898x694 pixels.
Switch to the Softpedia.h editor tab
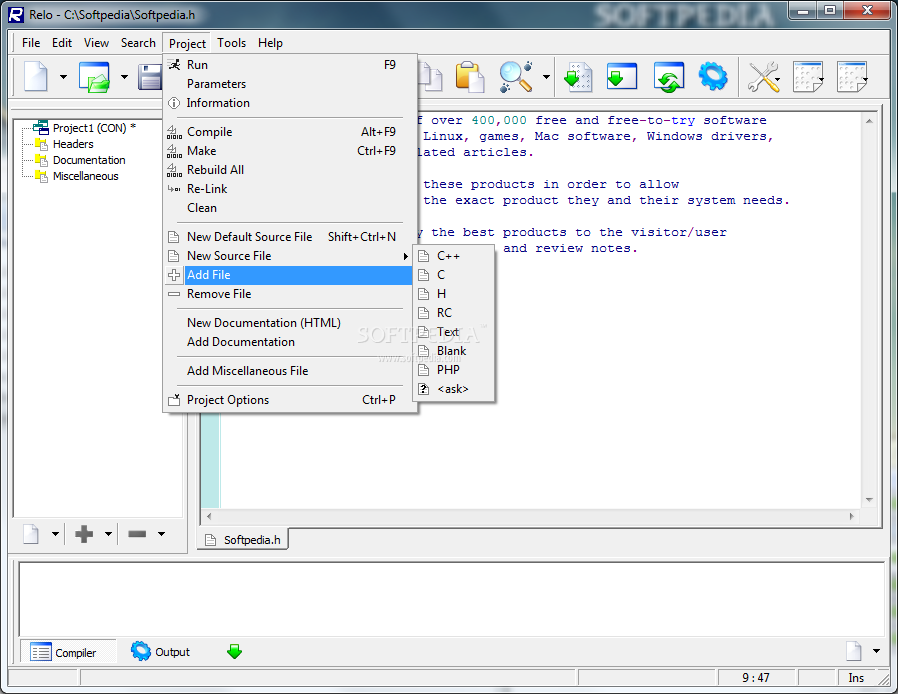(x=243, y=540)
